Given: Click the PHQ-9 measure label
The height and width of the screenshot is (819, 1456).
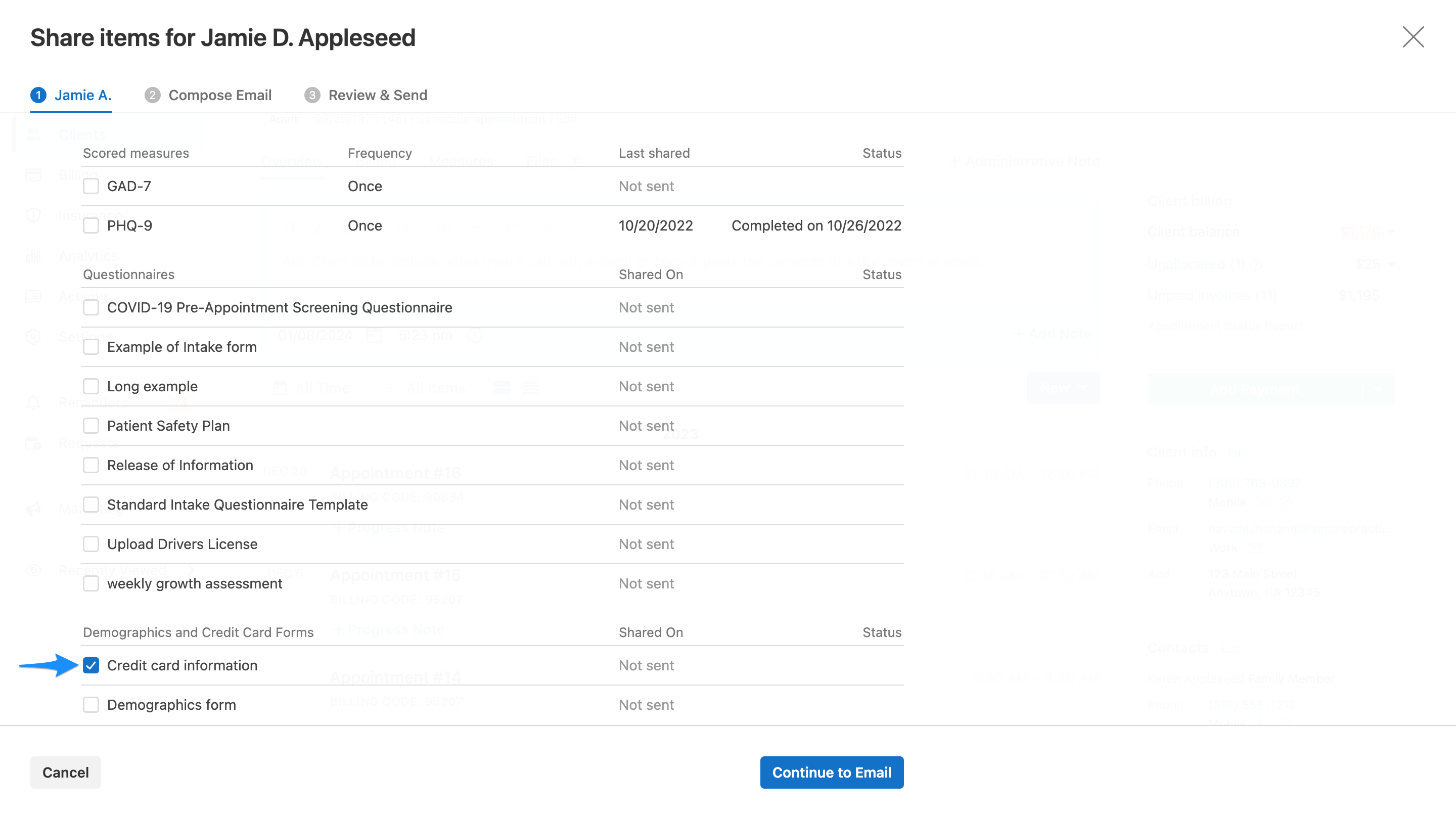Looking at the screenshot, I should tap(129, 225).
